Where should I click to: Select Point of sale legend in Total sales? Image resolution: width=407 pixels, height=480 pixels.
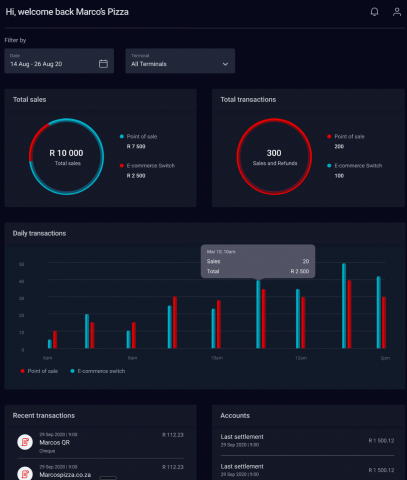coord(139,136)
